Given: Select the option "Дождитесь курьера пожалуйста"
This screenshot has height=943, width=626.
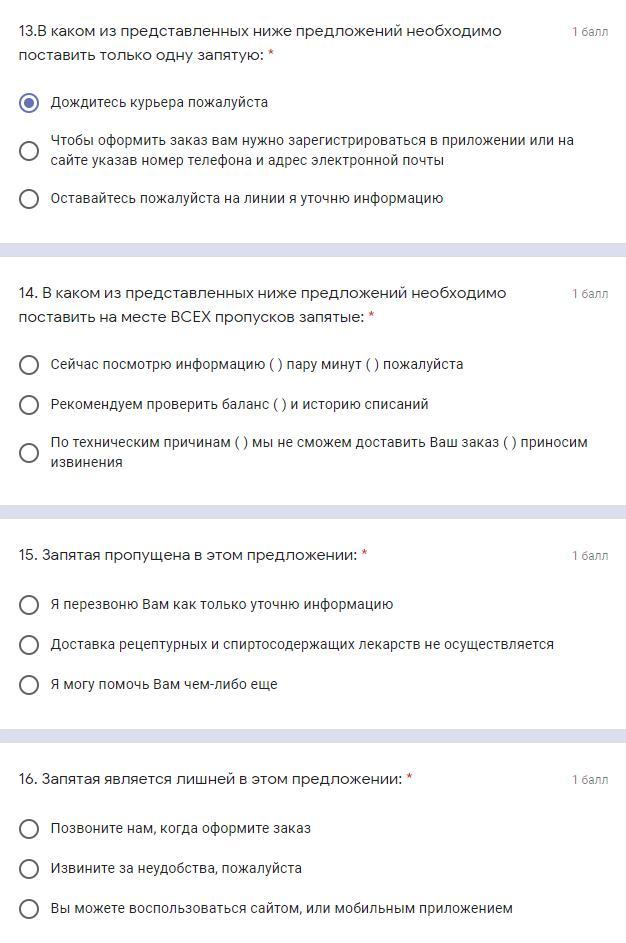Looking at the screenshot, I should point(29,102).
